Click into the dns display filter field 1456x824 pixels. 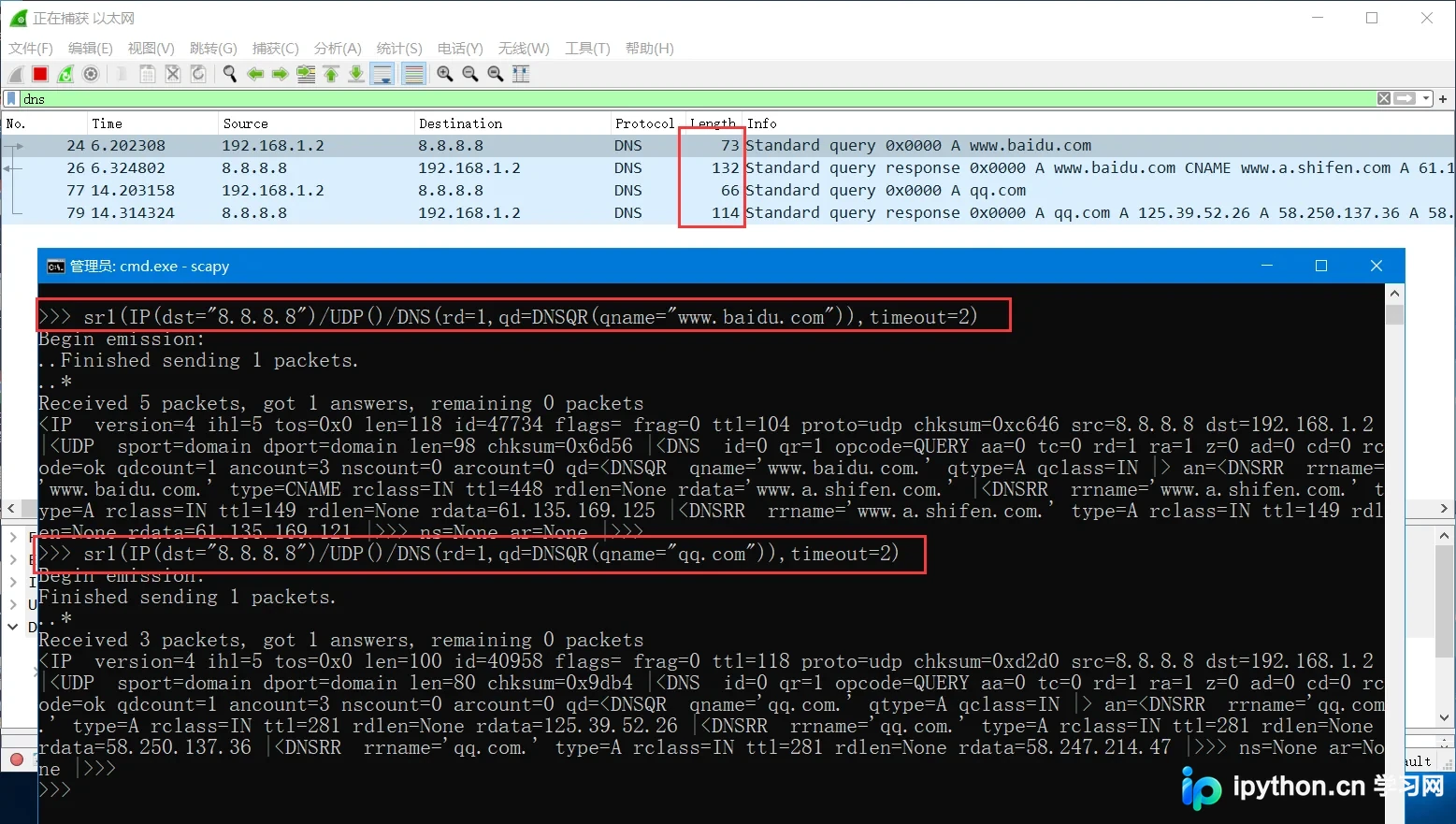click(x=697, y=98)
